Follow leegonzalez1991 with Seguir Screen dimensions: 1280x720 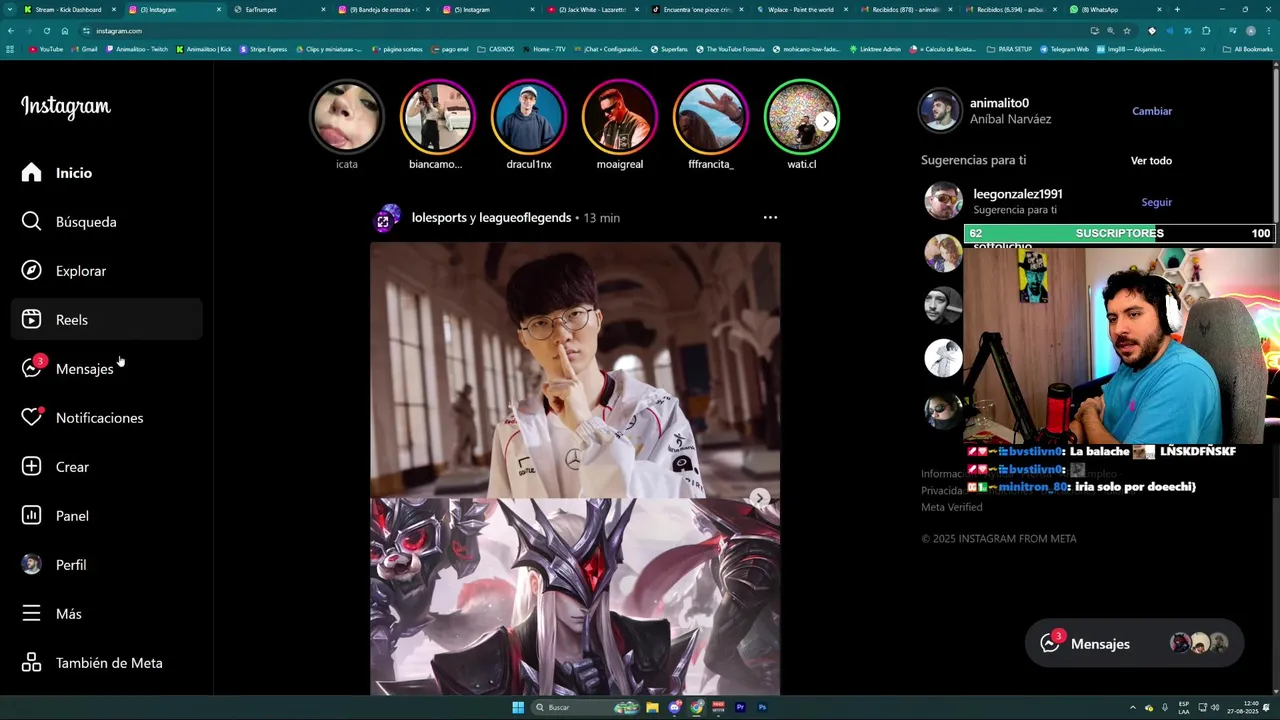1157,202
